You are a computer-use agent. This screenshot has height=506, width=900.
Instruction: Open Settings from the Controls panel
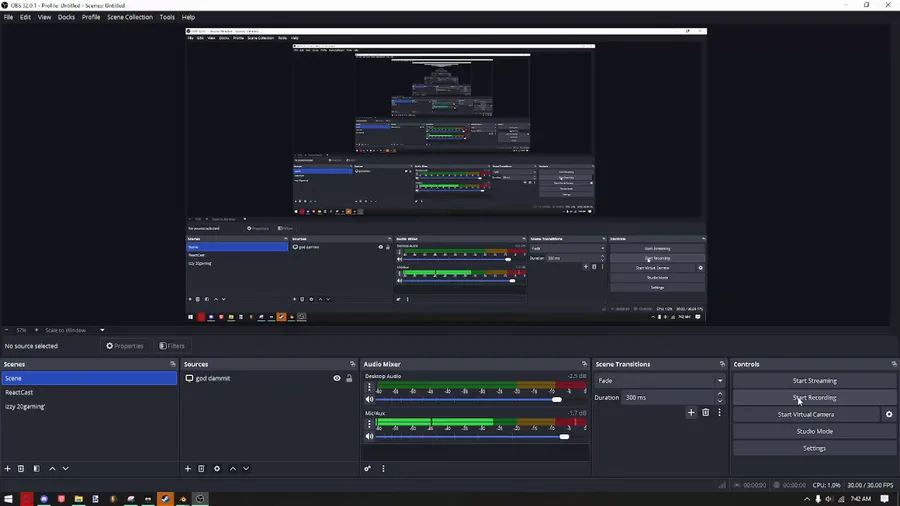point(814,448)
